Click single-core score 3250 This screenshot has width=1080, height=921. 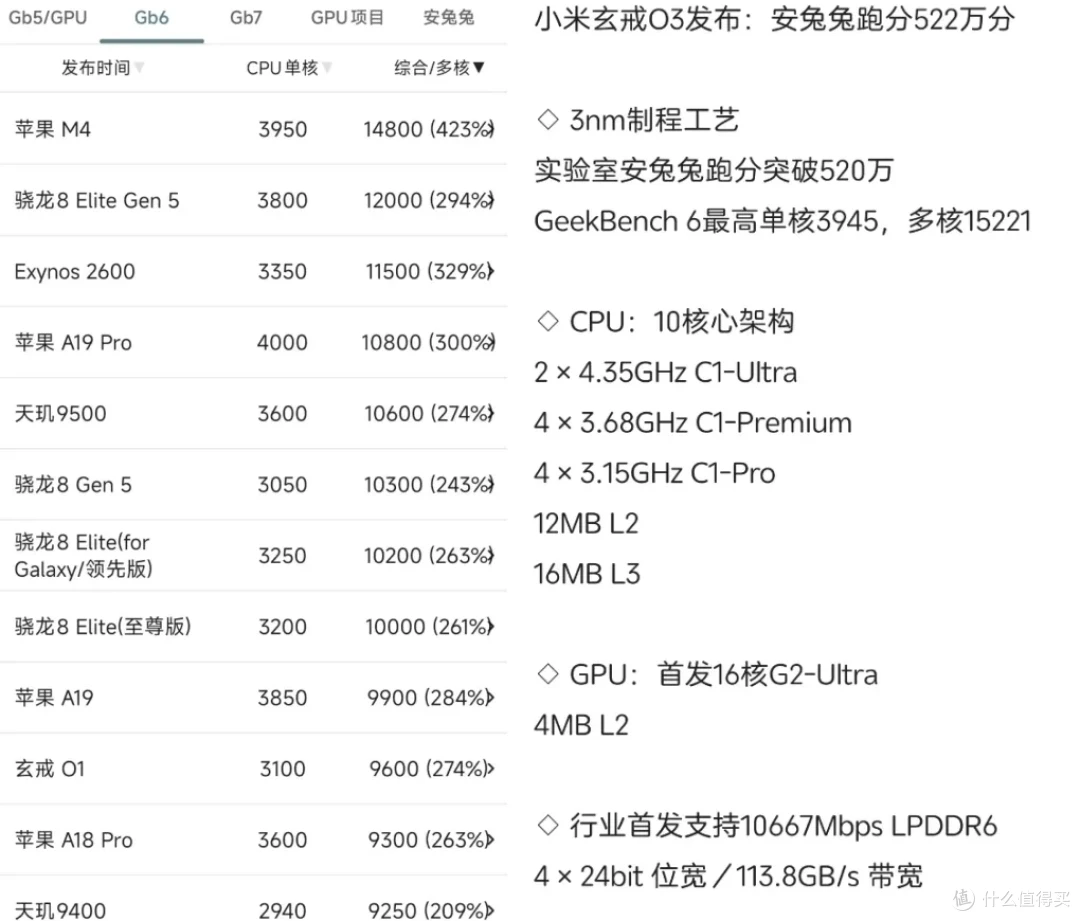click(x=282, y=555)
